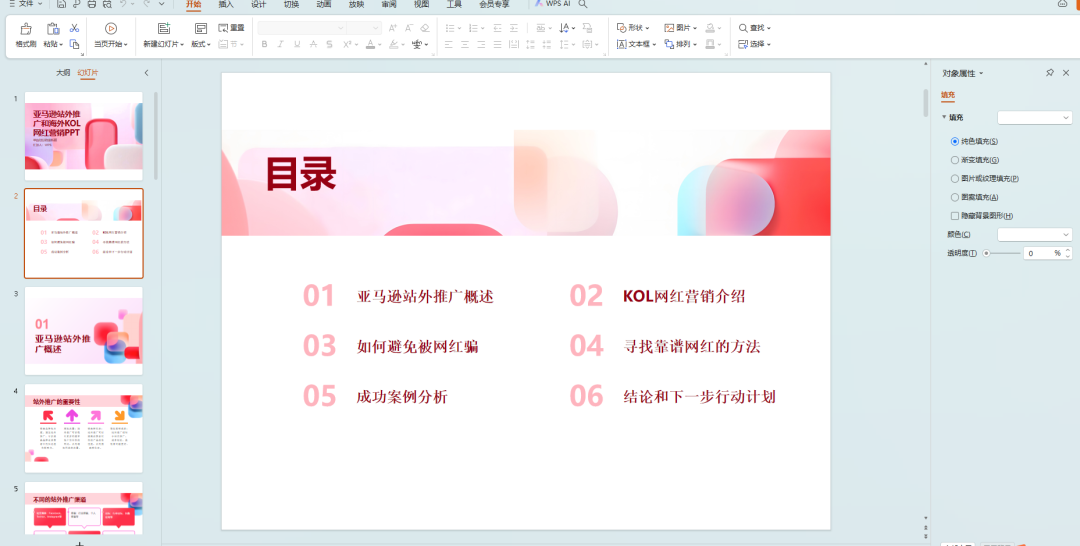Apply strikethrough formatting icon
Viewport: 1080px width, 546px height.
(313, 44)
